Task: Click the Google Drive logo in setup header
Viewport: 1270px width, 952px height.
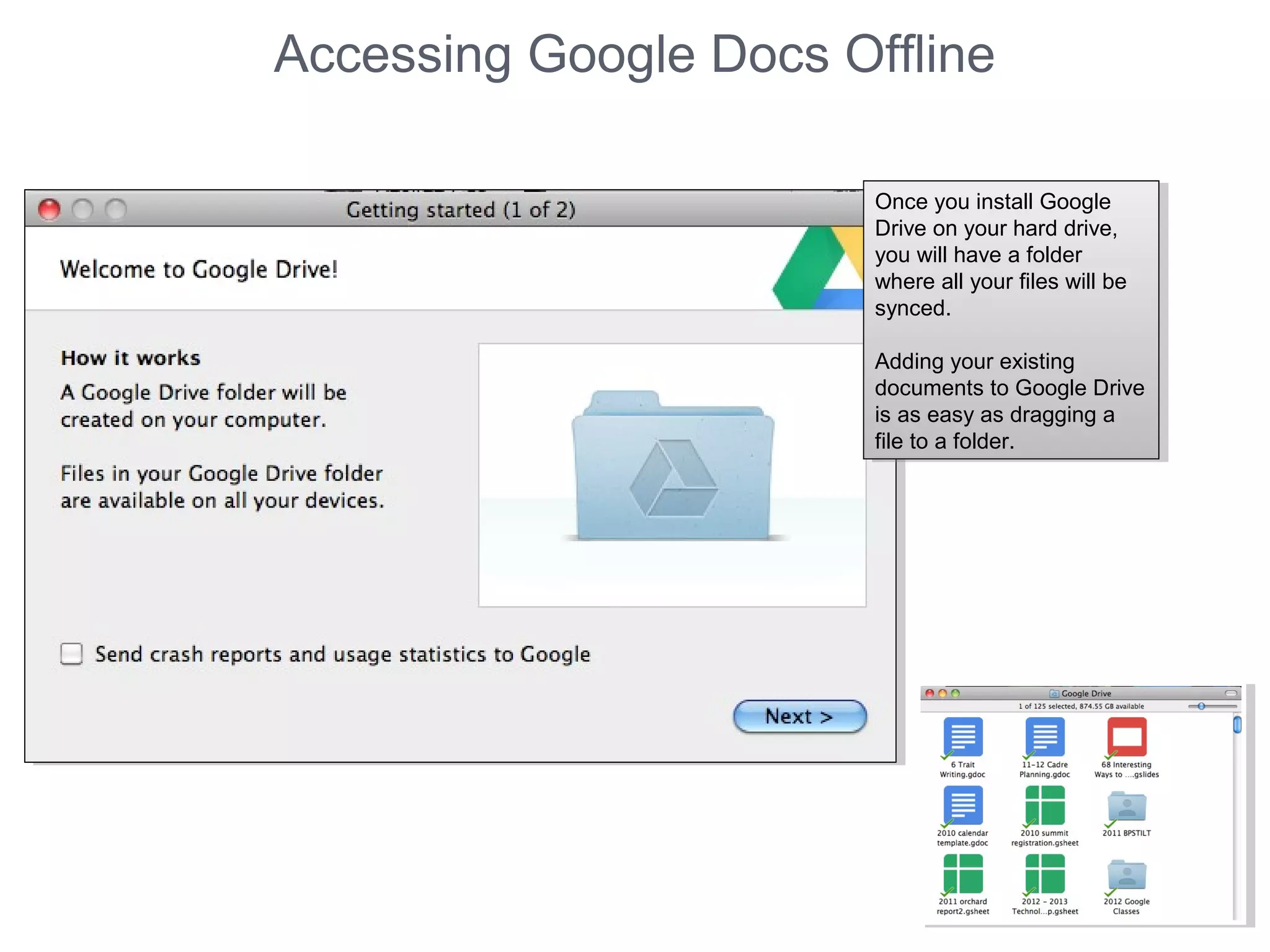Action: [819, 268]
